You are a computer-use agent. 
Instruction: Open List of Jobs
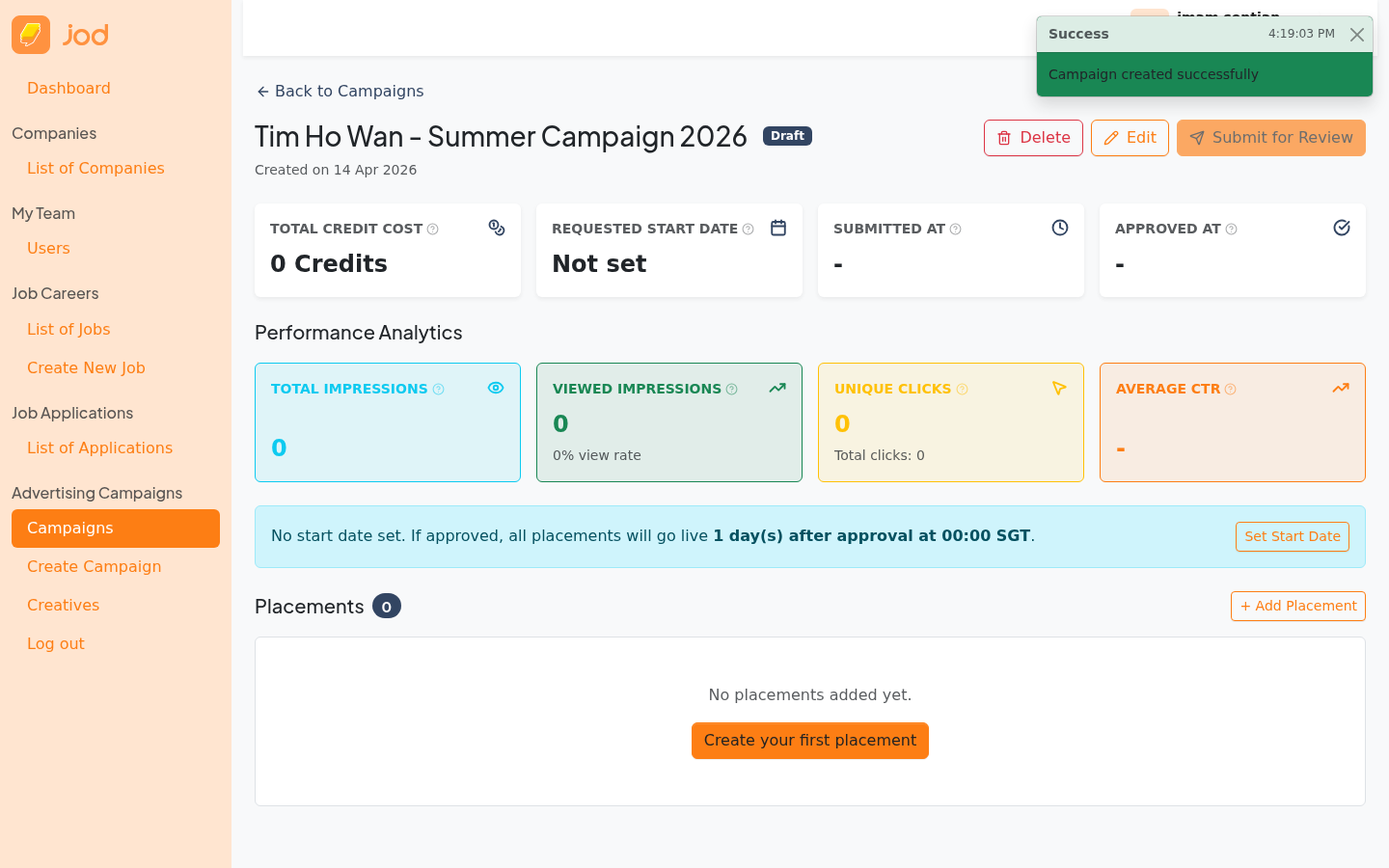point(68,330)
